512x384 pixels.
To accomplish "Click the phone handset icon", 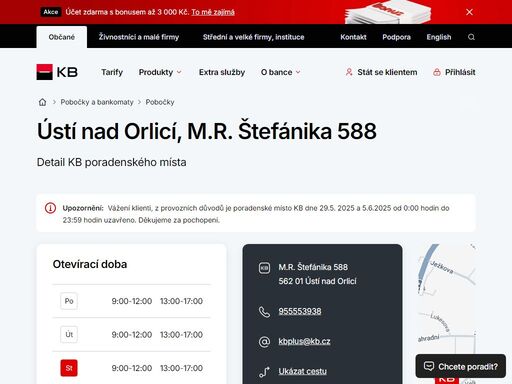I will (x=264, y=312).
